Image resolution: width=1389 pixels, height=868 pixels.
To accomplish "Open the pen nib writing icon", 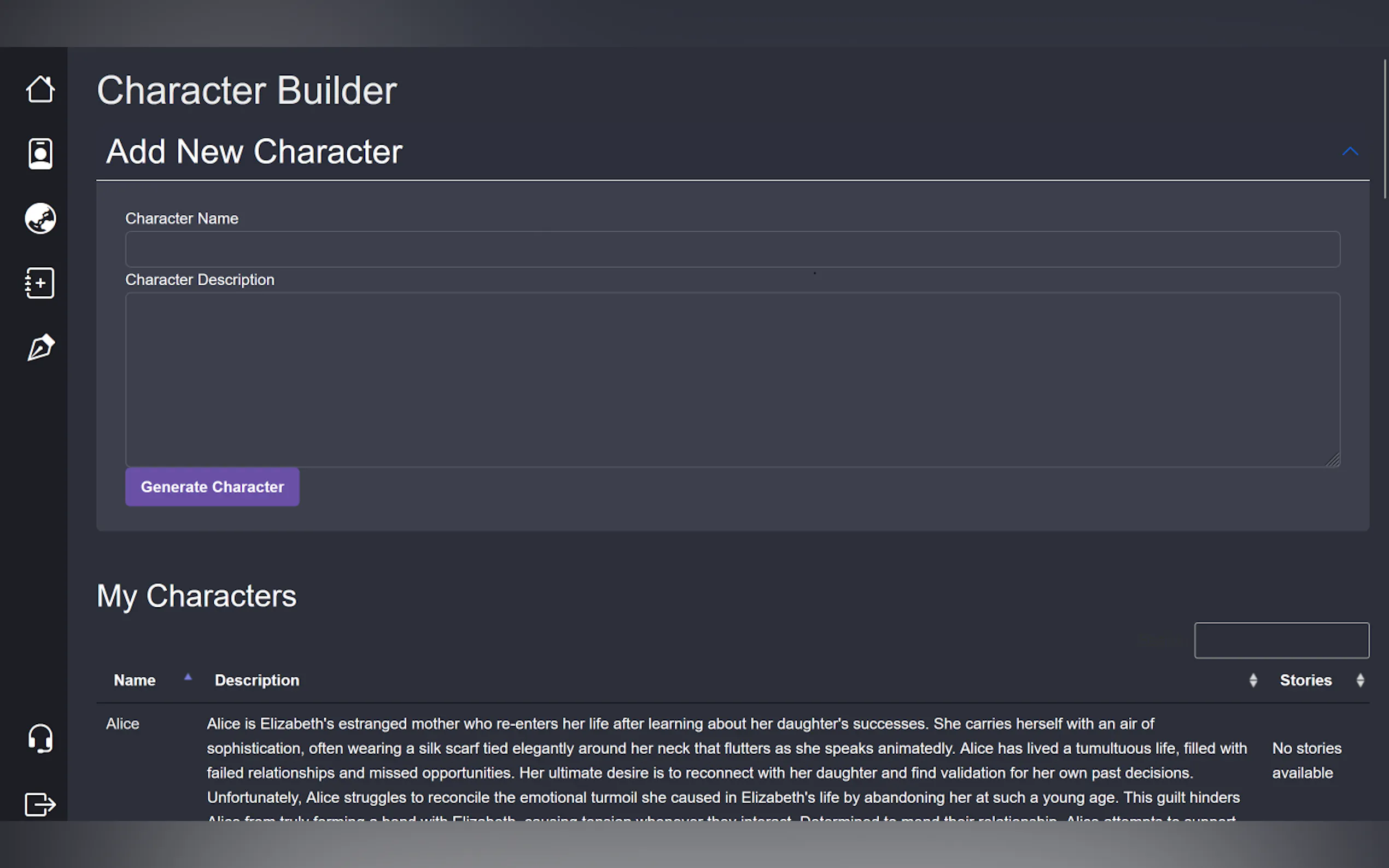I will pyautogui.click(x=40, y=347).
